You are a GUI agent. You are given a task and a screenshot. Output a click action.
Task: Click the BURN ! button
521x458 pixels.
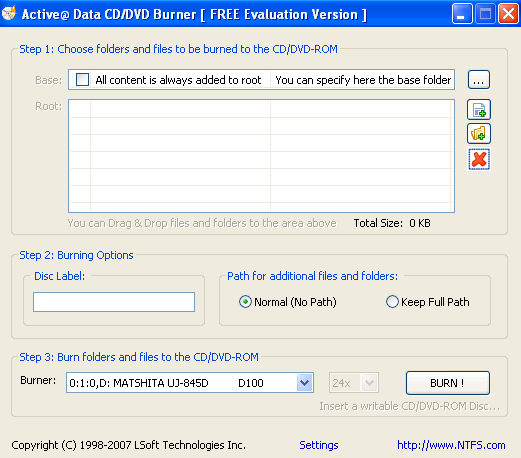coord(448,383)
